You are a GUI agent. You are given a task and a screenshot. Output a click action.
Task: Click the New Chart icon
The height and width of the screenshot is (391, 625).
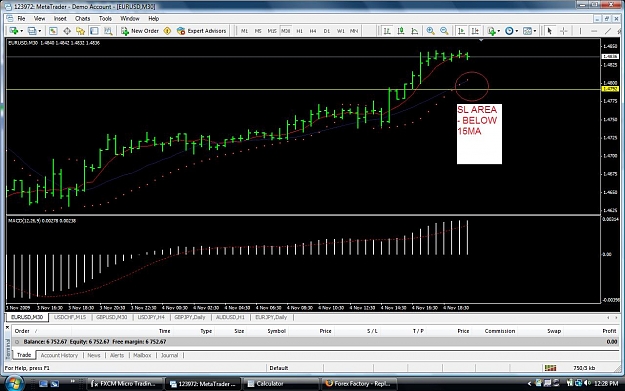pos(14,31)
